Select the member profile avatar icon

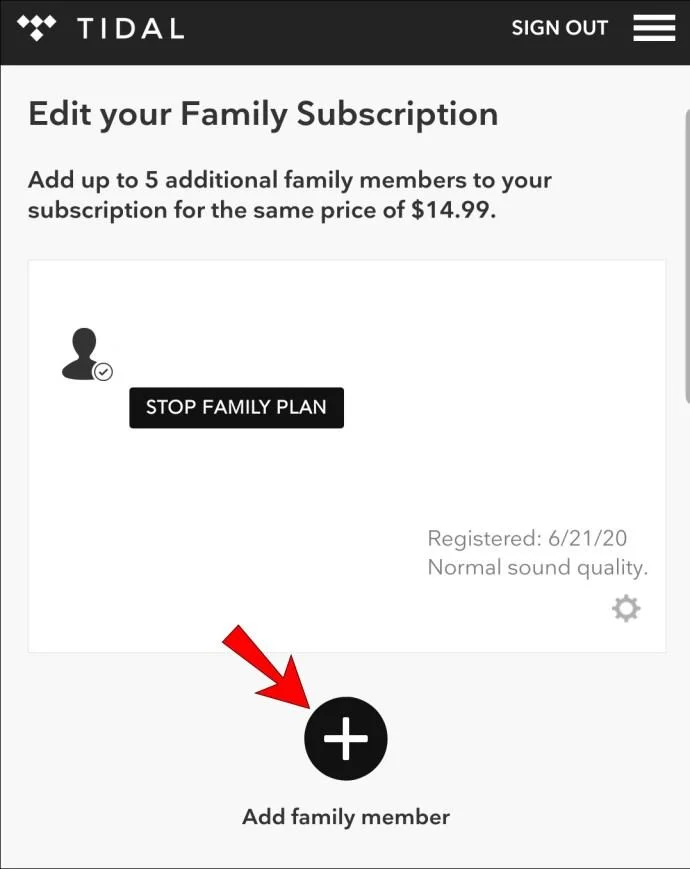(x=81, y=353)
